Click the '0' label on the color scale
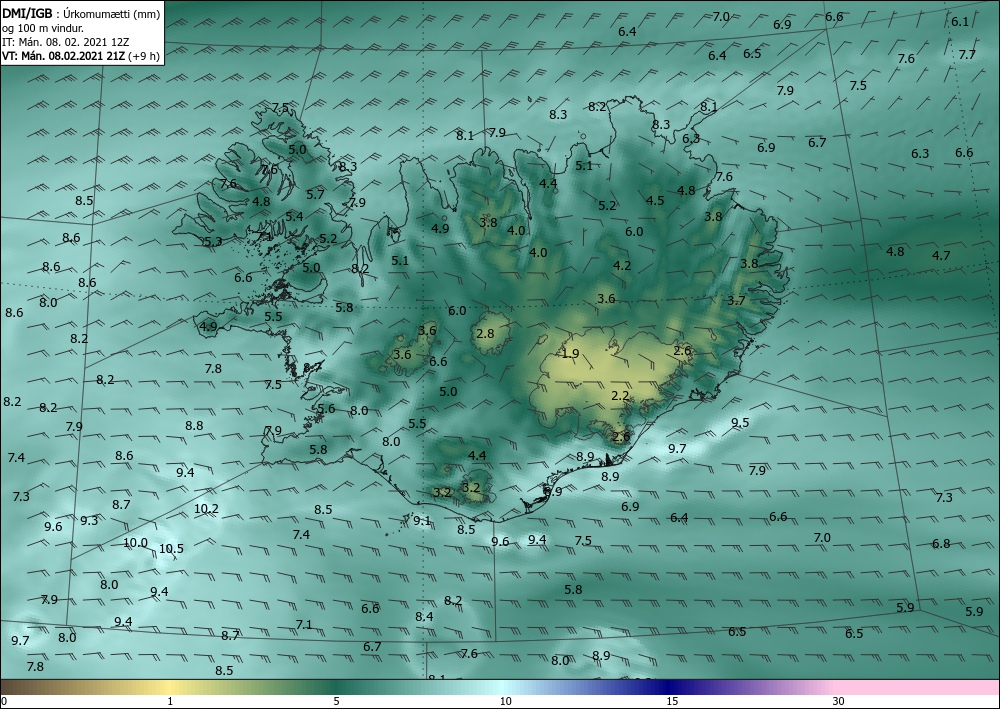This screenshot has height=709, width=1000. [4, 702]
